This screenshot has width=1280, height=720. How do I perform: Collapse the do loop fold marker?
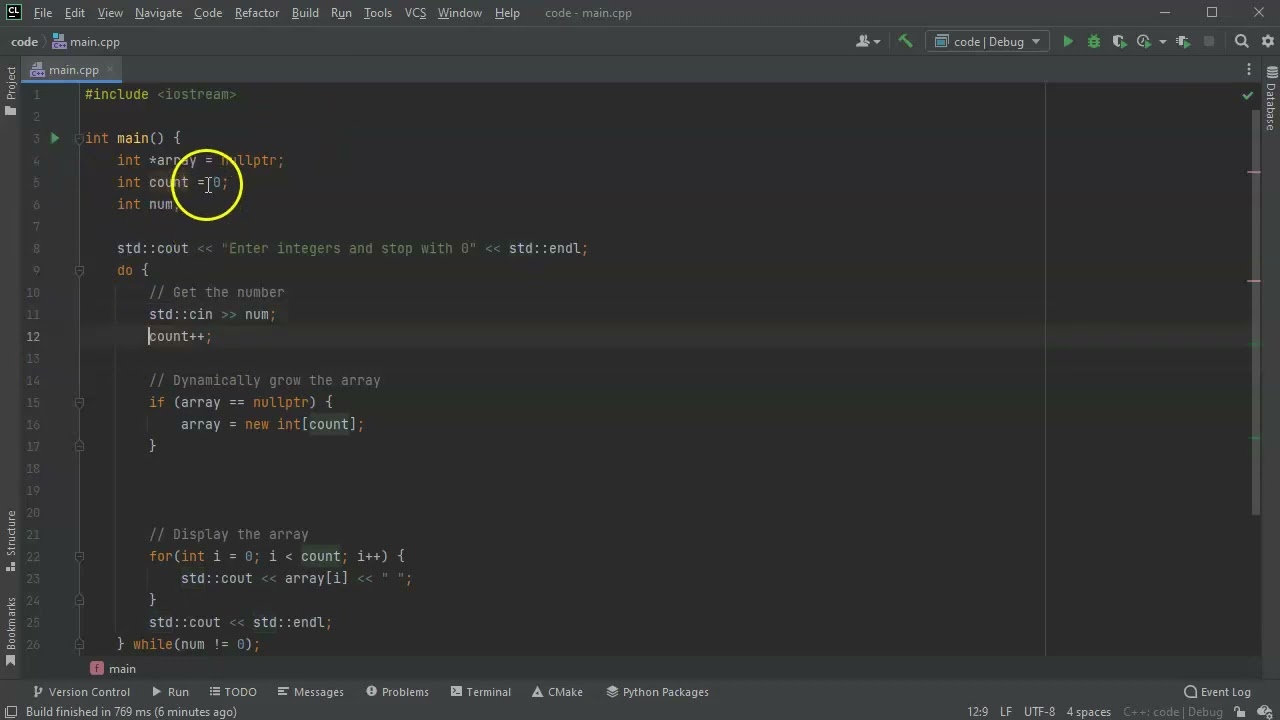(x=79, y=270)
